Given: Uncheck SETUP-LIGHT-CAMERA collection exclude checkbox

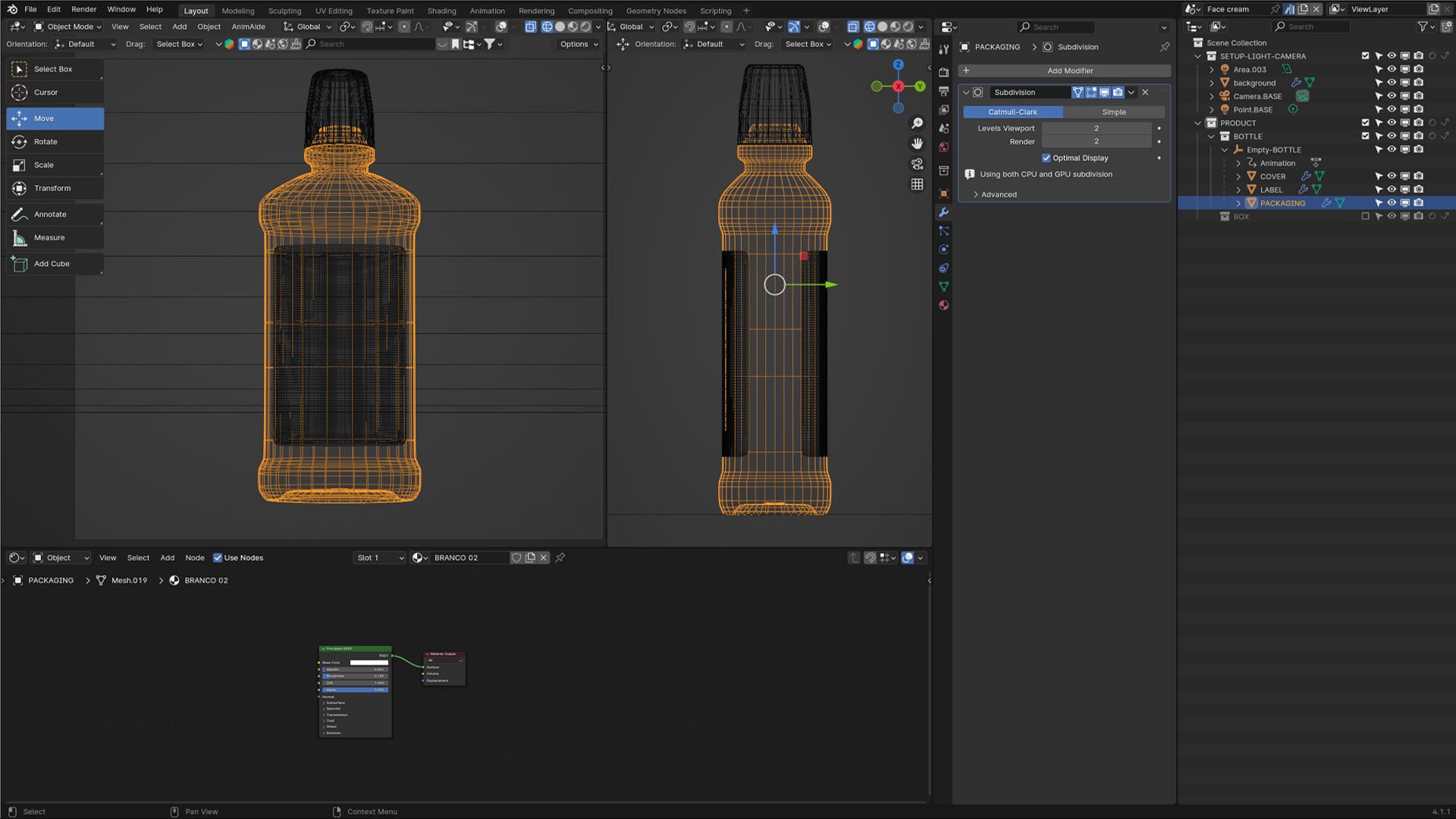Looking at the screenshot, I should click(1365, 56).
